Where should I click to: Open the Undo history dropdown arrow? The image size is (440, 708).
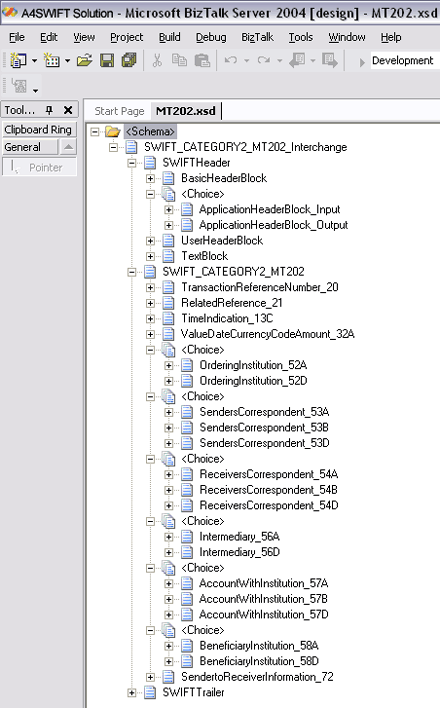pos(247,61)
